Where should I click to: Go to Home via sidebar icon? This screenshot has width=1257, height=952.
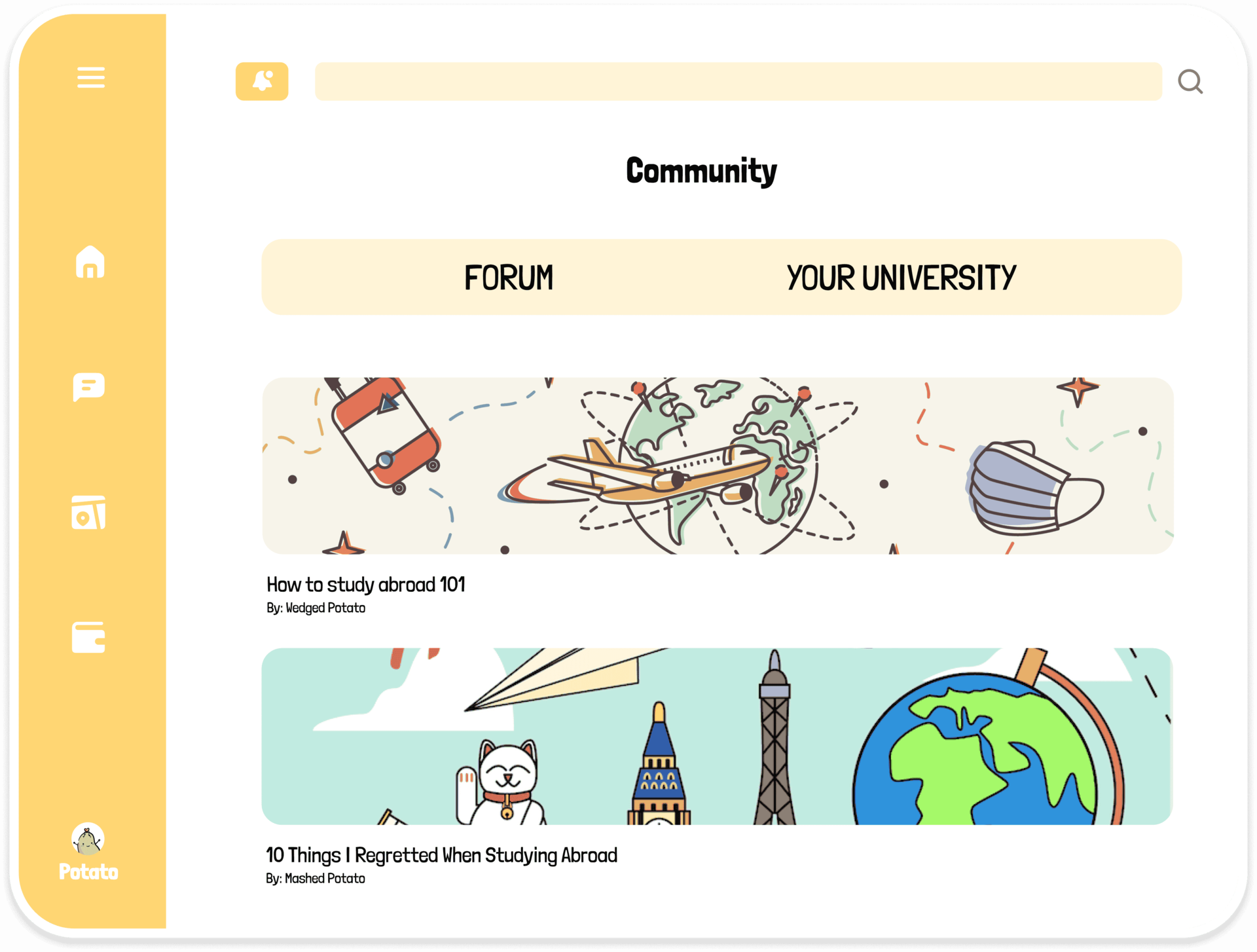90,261
